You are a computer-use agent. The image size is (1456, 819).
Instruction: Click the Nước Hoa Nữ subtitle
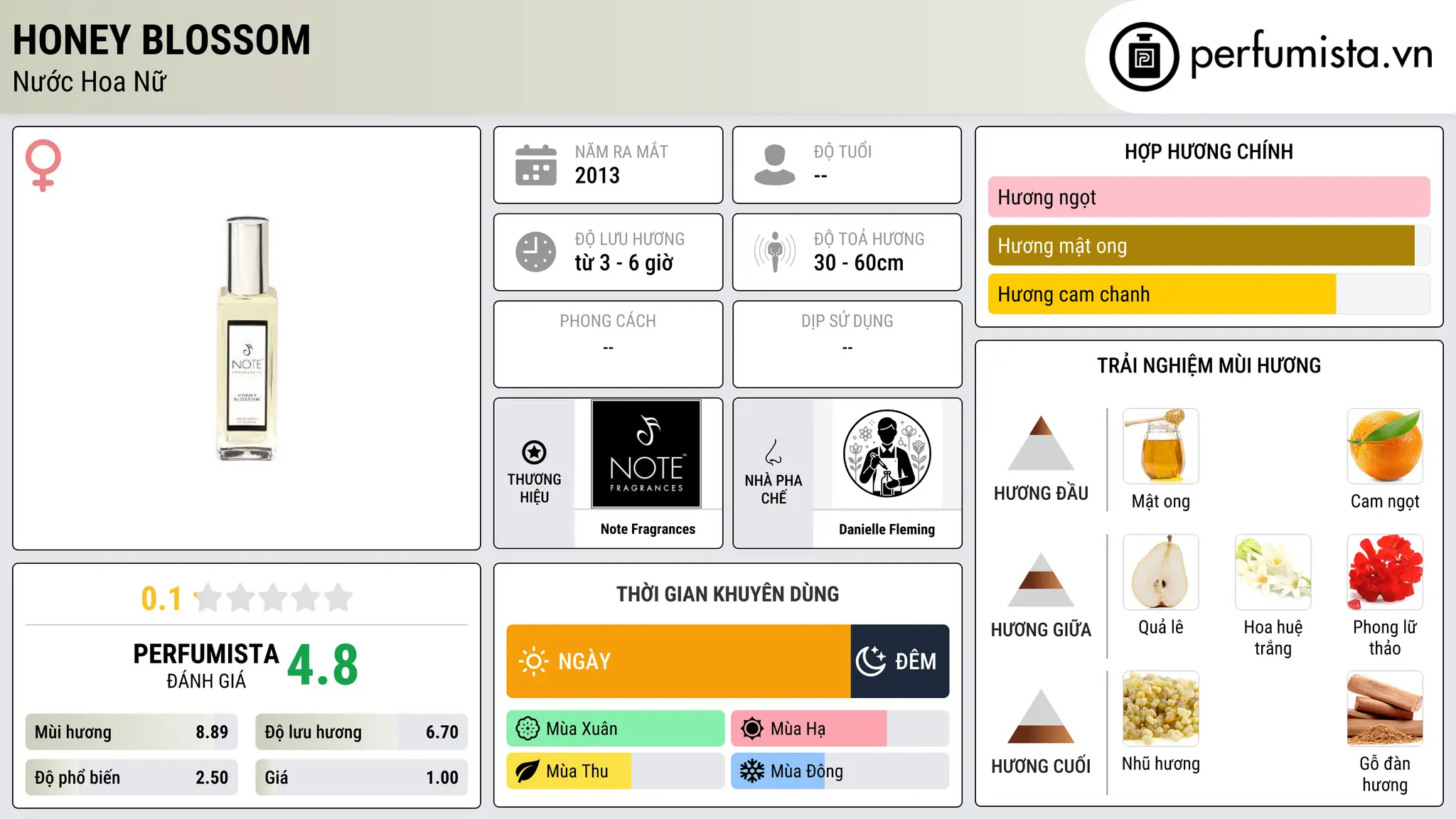[90, 82]
